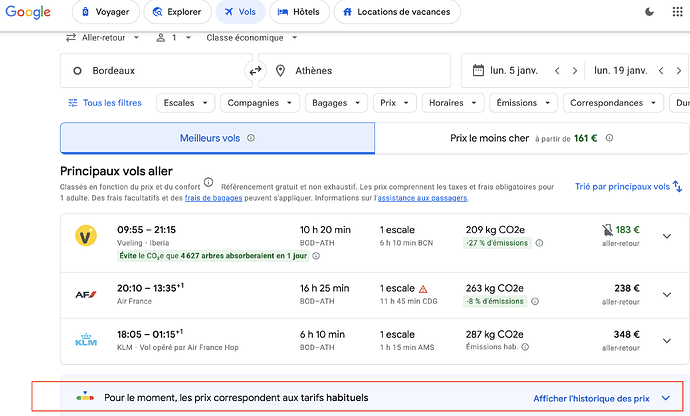Viewport: 690px width, 416px height.
Task: Expand Vueling 183 € flight details
Action: 667,236
